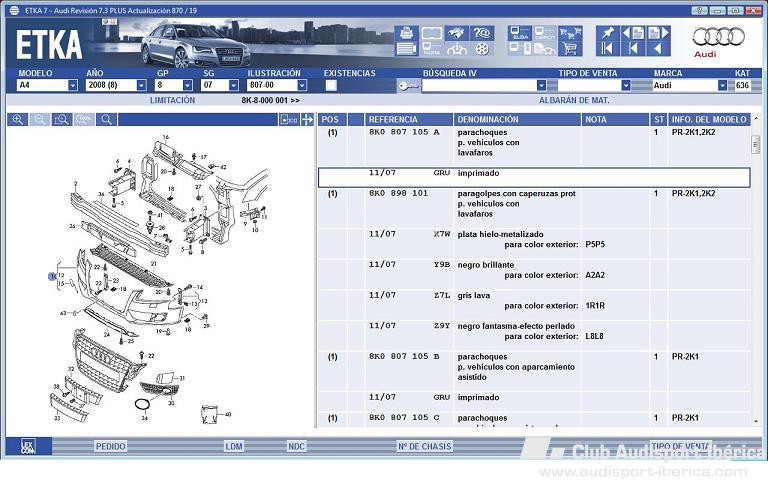Click the LEX COM icon at bottom left

[x=28, y=446]
